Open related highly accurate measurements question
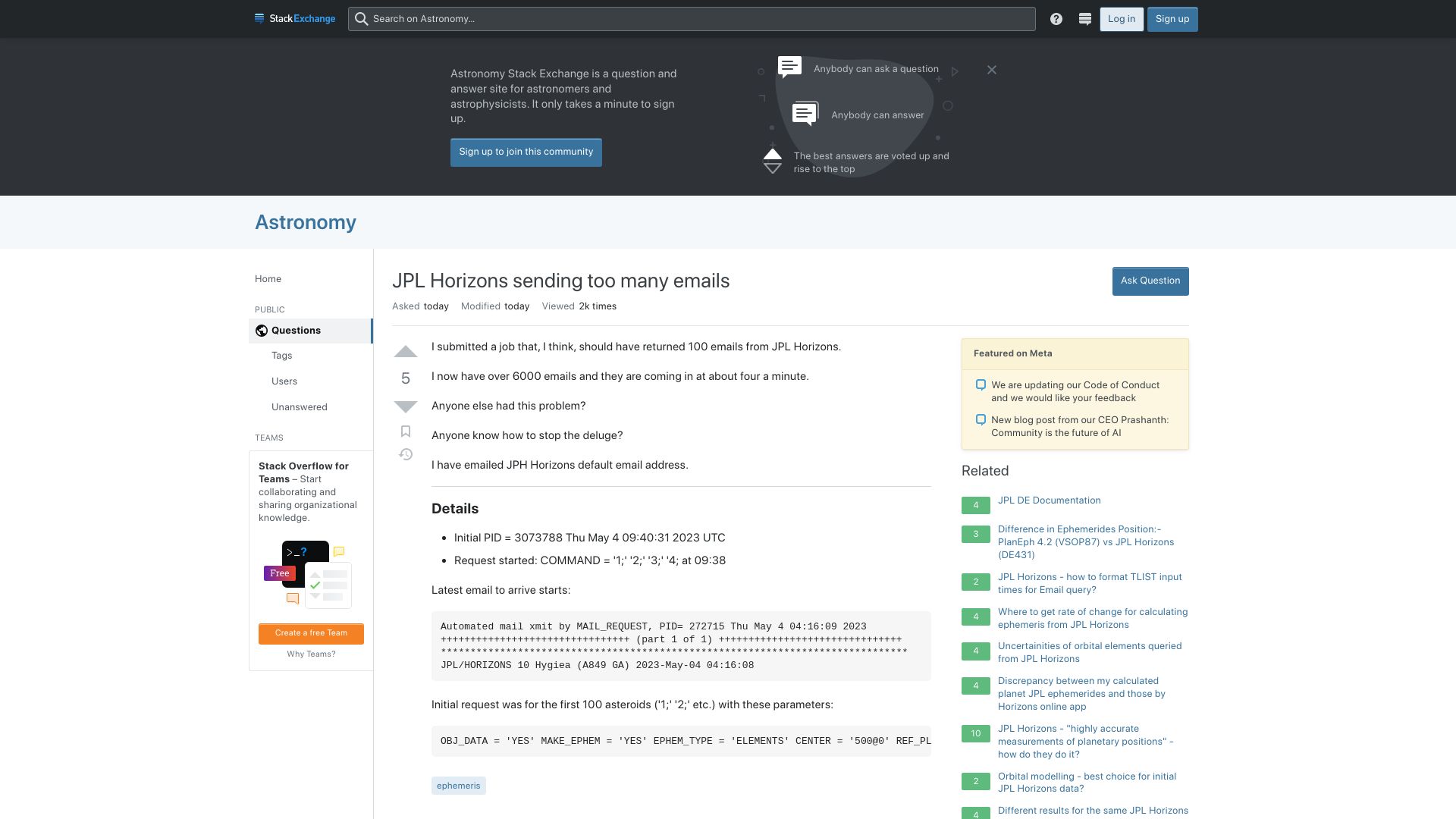 (1086, 742)
